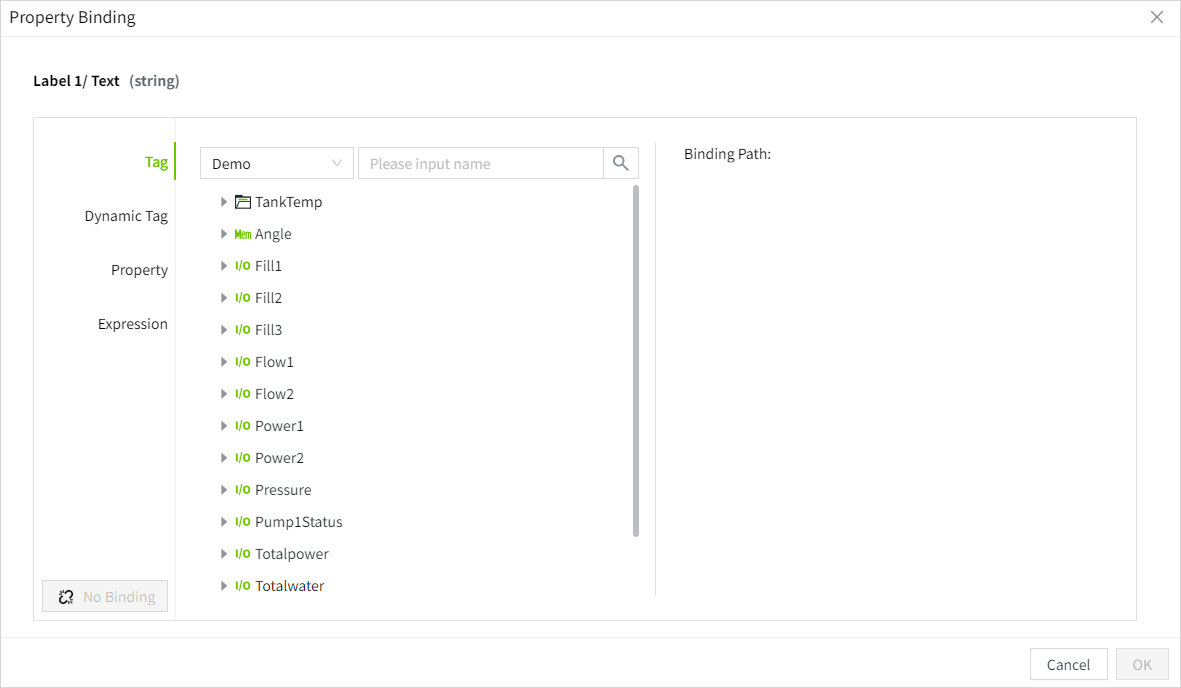Click the I/O icon beside Flow2
The height and width of the screenshot is (688, 1181).
point(242,394)
